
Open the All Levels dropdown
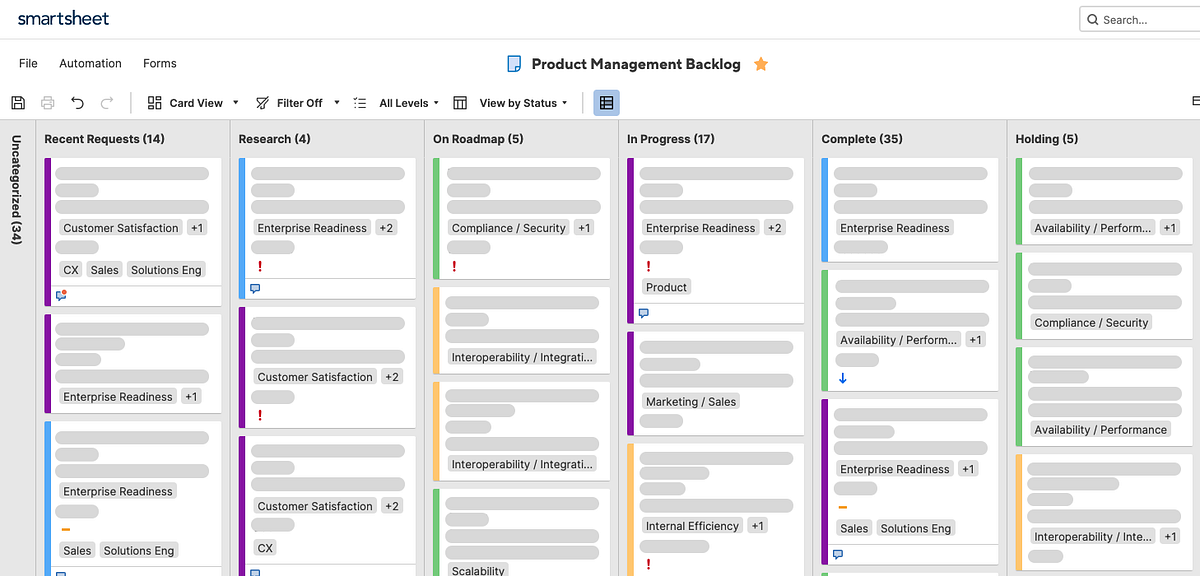[x=404, y=102]
